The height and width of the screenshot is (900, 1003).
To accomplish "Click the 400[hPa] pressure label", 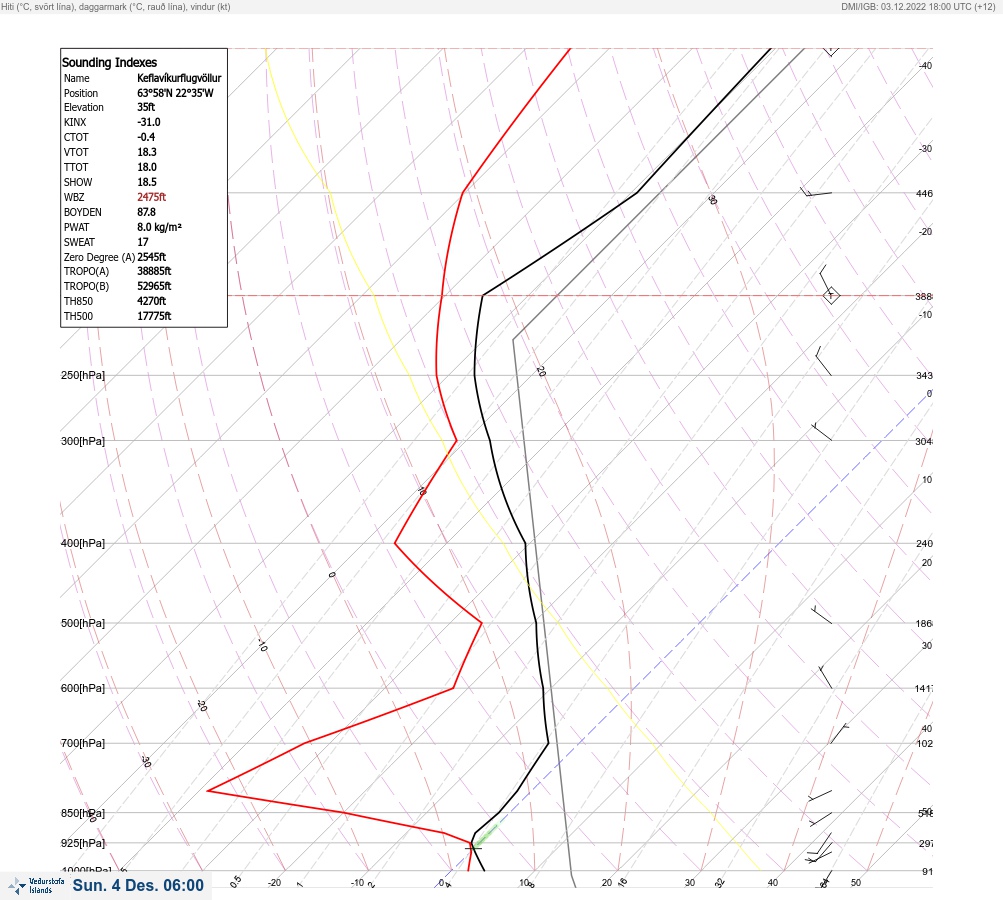I will 83,543.
